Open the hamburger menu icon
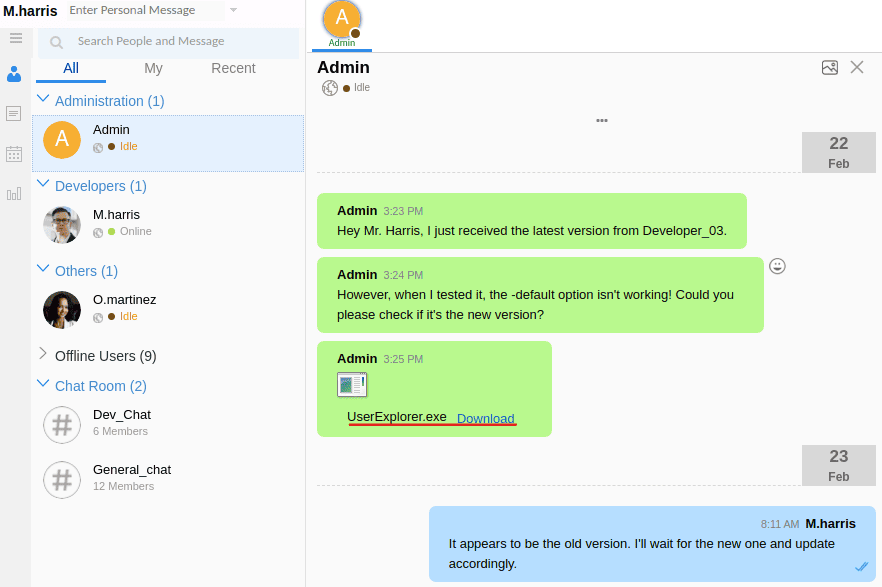The image size is (882, 587). [x=15, y=38]
